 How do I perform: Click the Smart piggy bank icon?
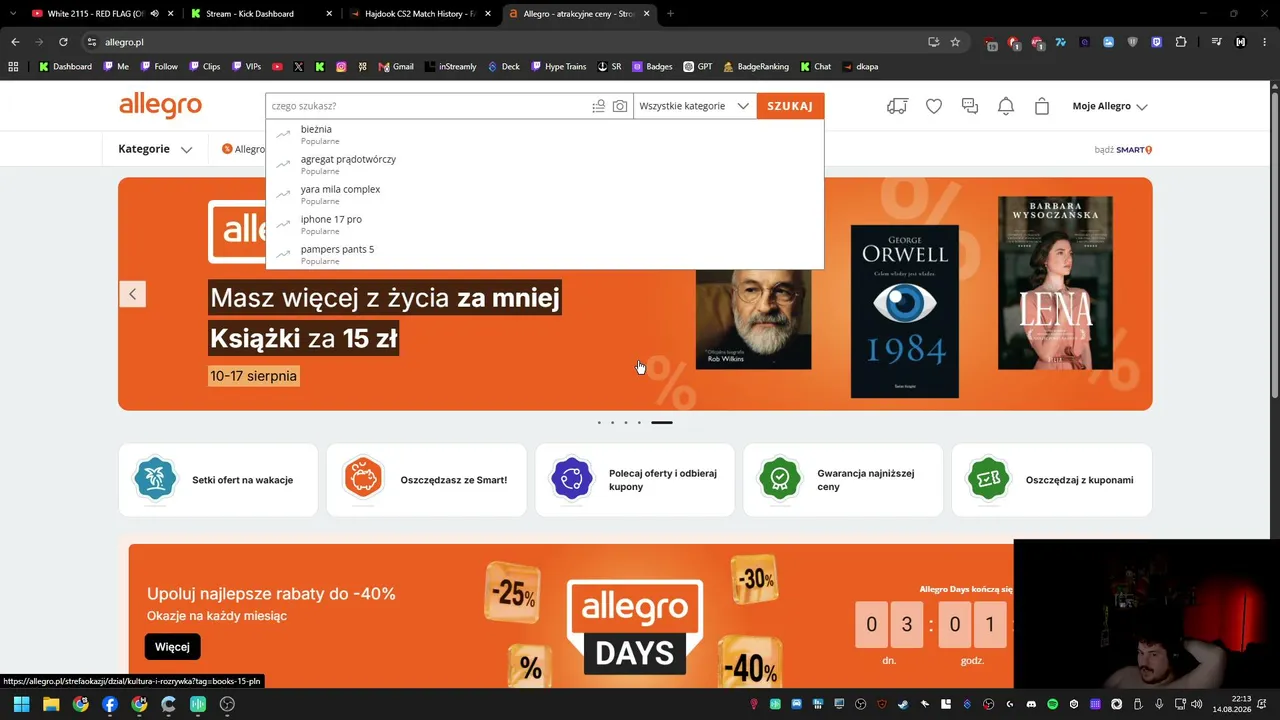(364, 480)
